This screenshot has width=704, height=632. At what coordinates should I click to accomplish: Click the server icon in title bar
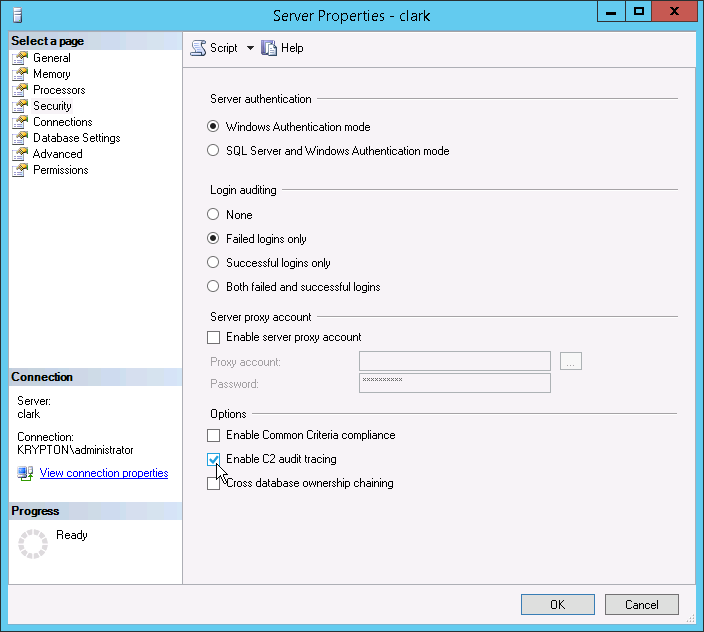pyautogui.click(x=18, y=15)
